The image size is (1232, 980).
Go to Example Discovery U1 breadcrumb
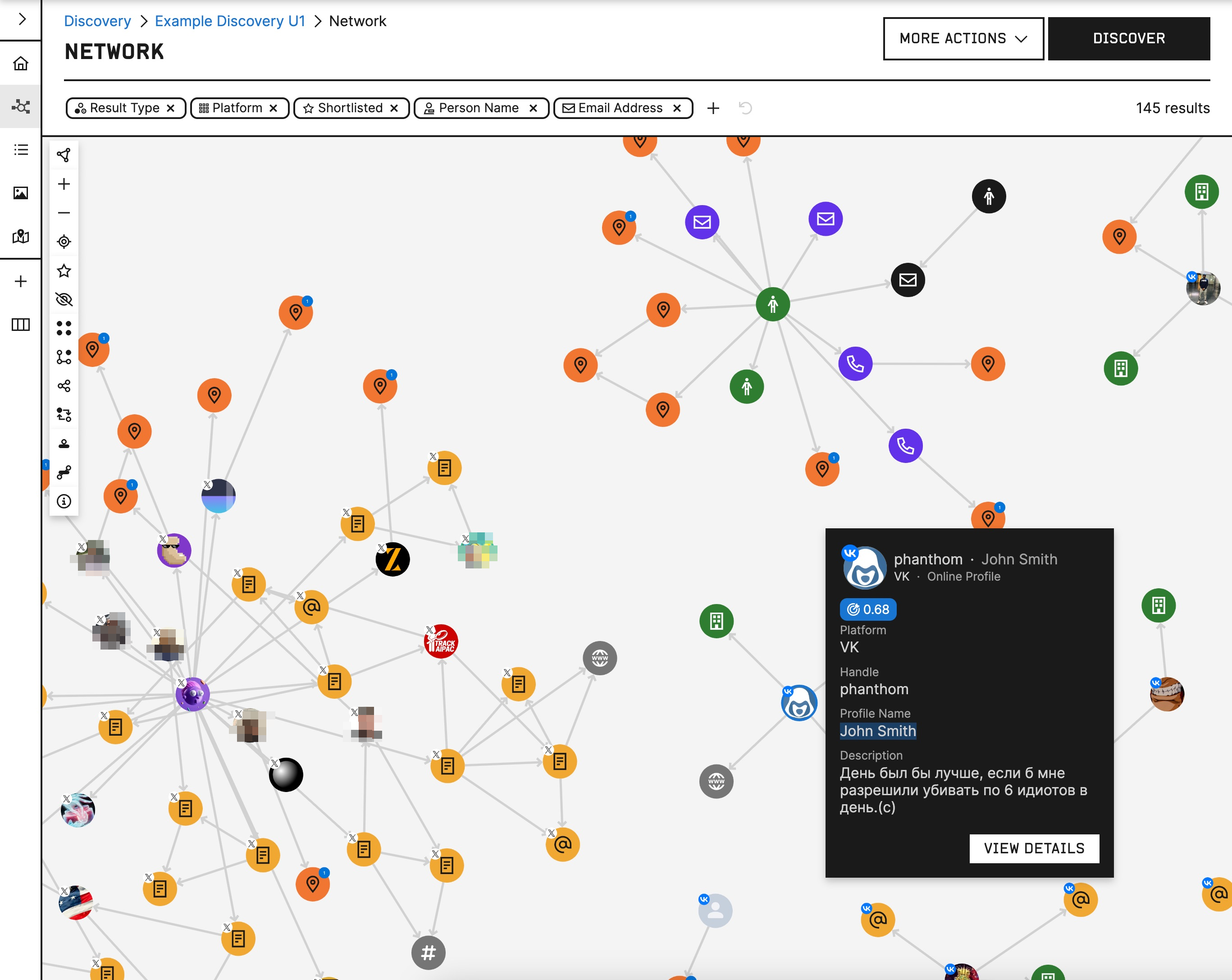230,21
